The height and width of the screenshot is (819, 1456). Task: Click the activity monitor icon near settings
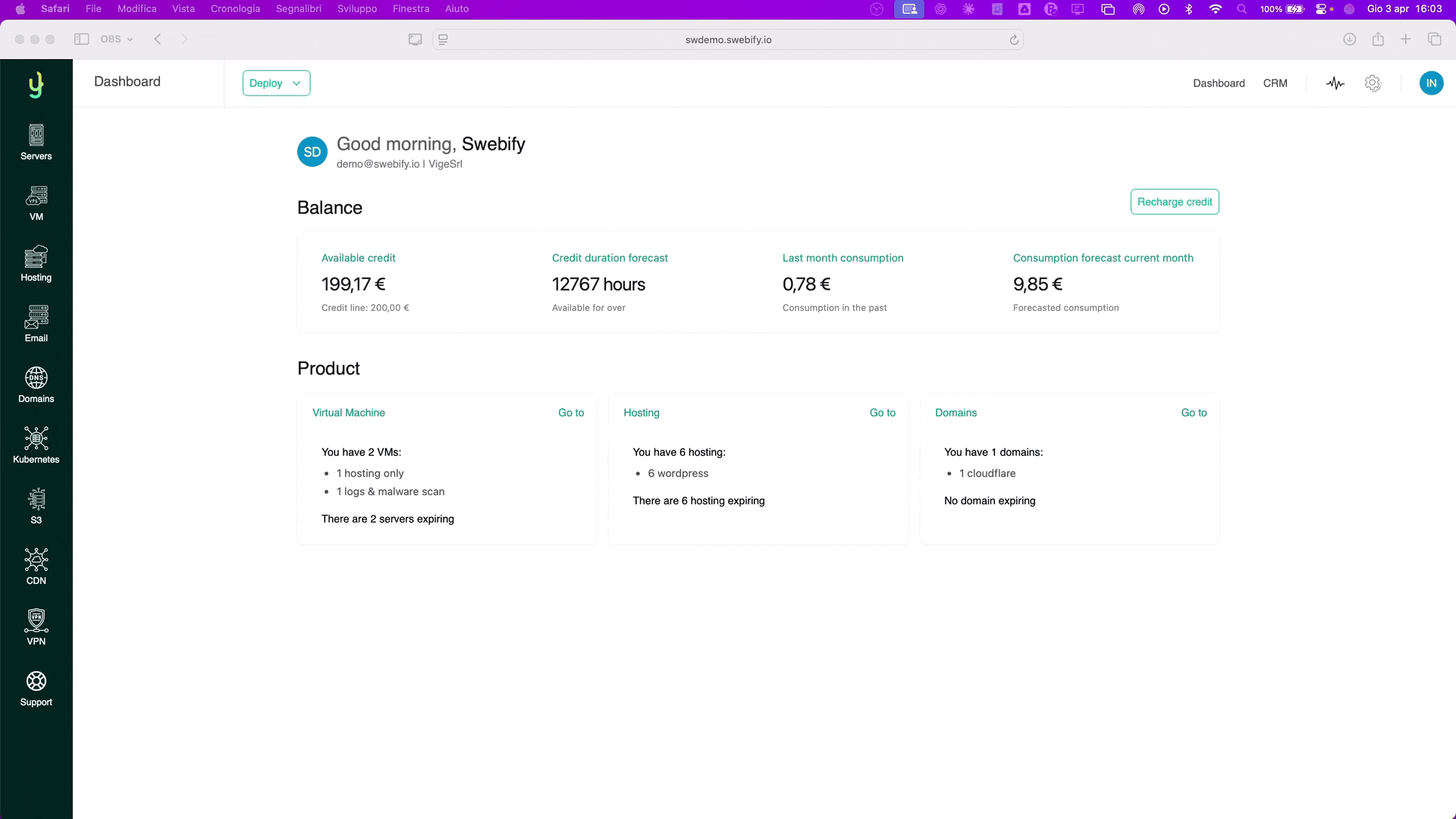click(x=1335, y=83)
